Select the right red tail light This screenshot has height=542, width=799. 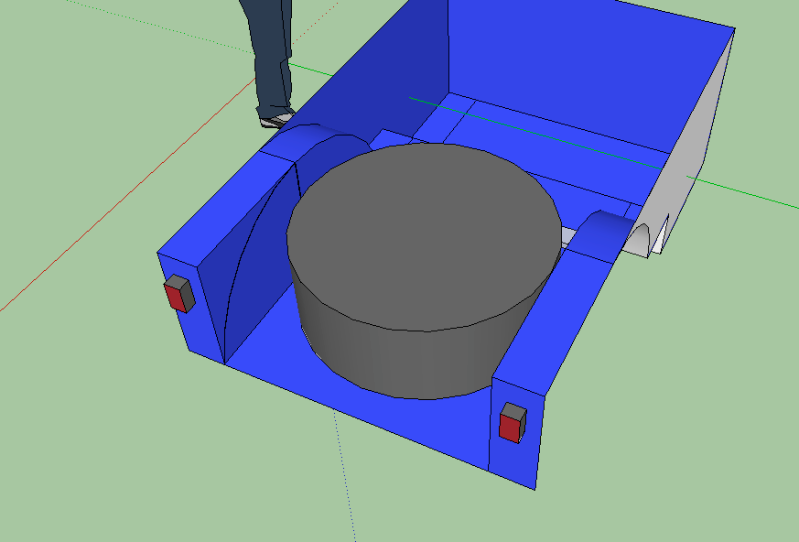511,423
